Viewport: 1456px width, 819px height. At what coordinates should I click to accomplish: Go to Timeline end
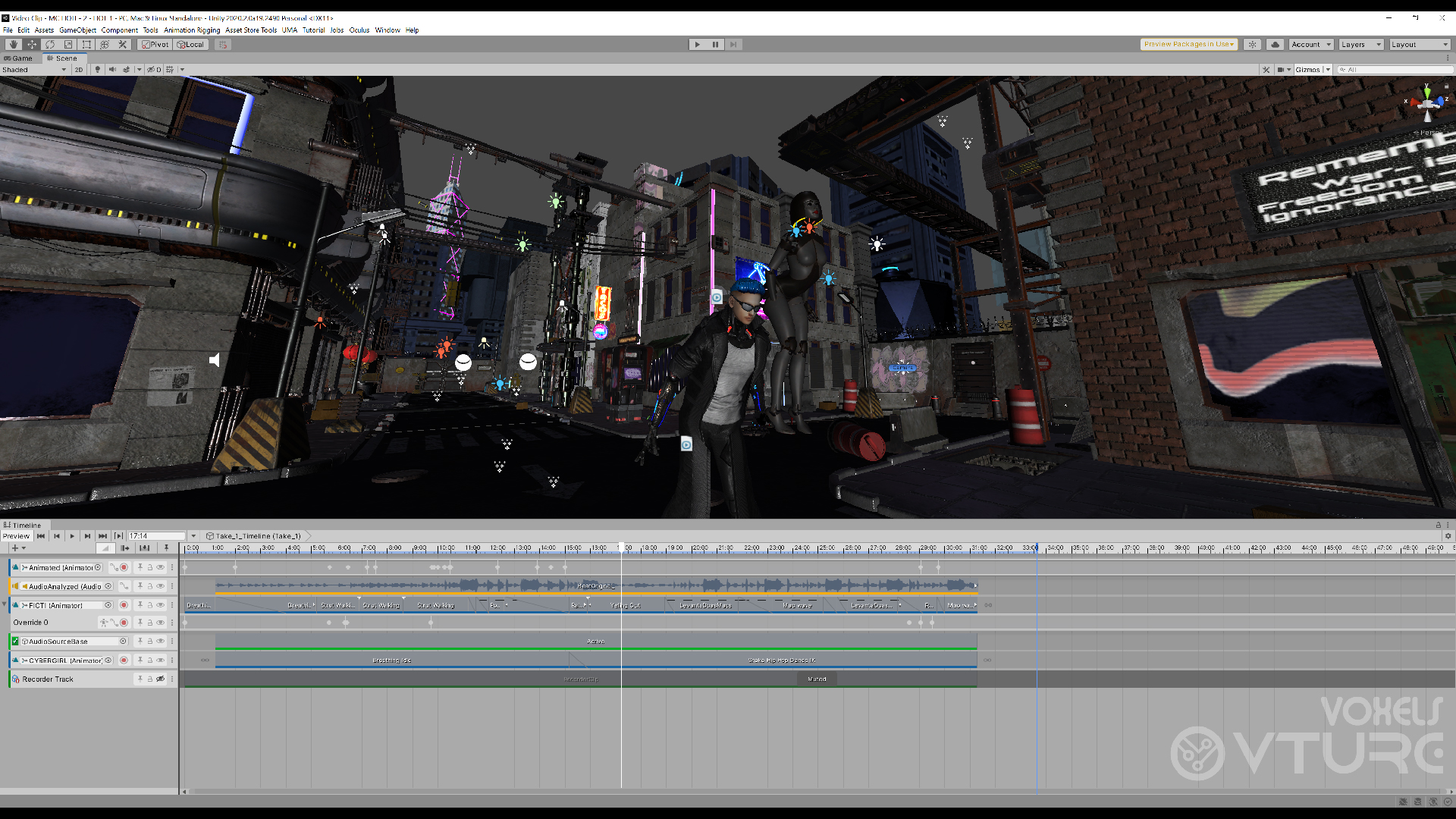pyautogui.click(x=102, y=536)
